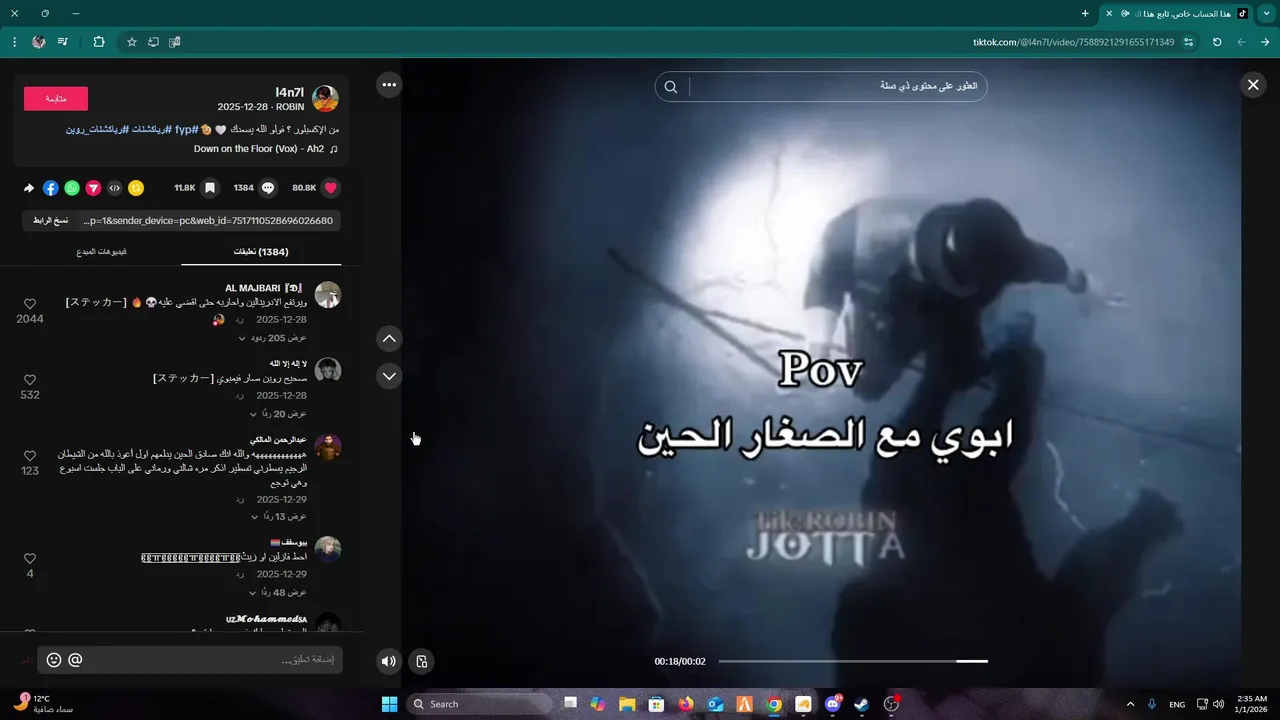Go to previous video with up arrow
Screen dimensions: 1280x720
point(390,339)
